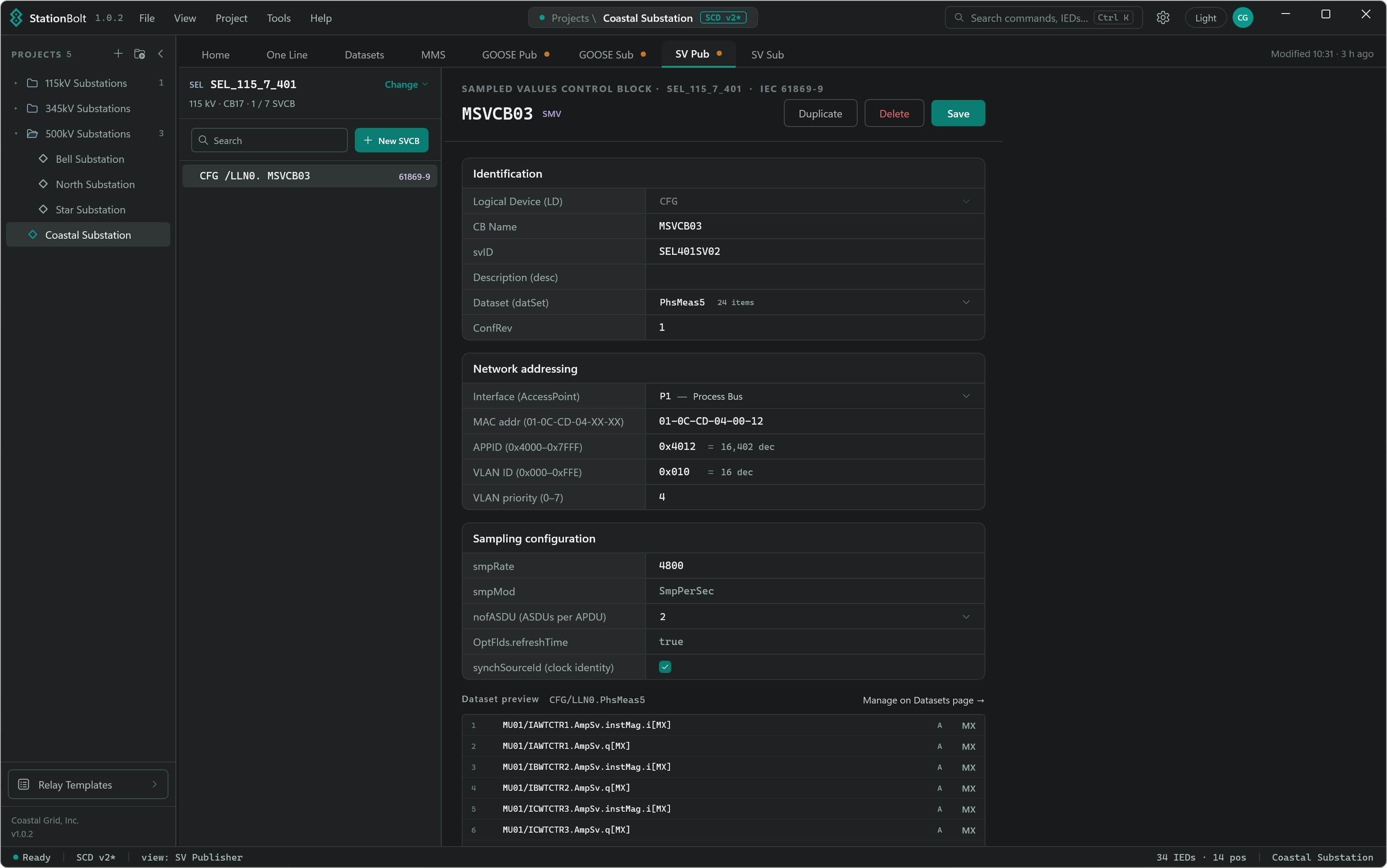Screen dimensions: 1387x868
Task: Open the Change IED dropdown
Action: [406, 84]
